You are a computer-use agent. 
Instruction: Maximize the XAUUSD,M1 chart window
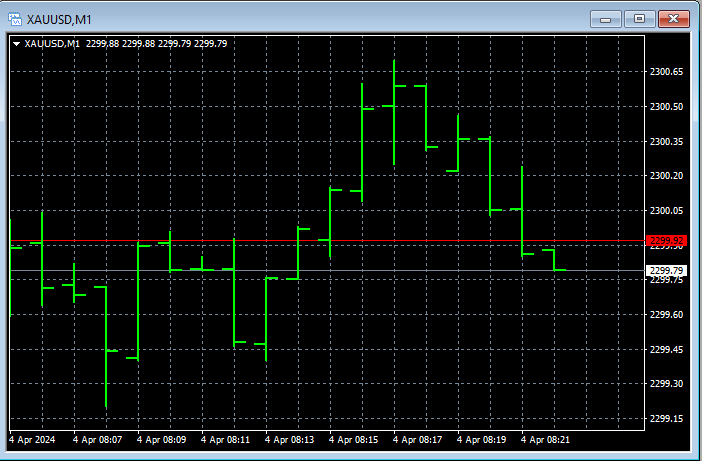639,18
